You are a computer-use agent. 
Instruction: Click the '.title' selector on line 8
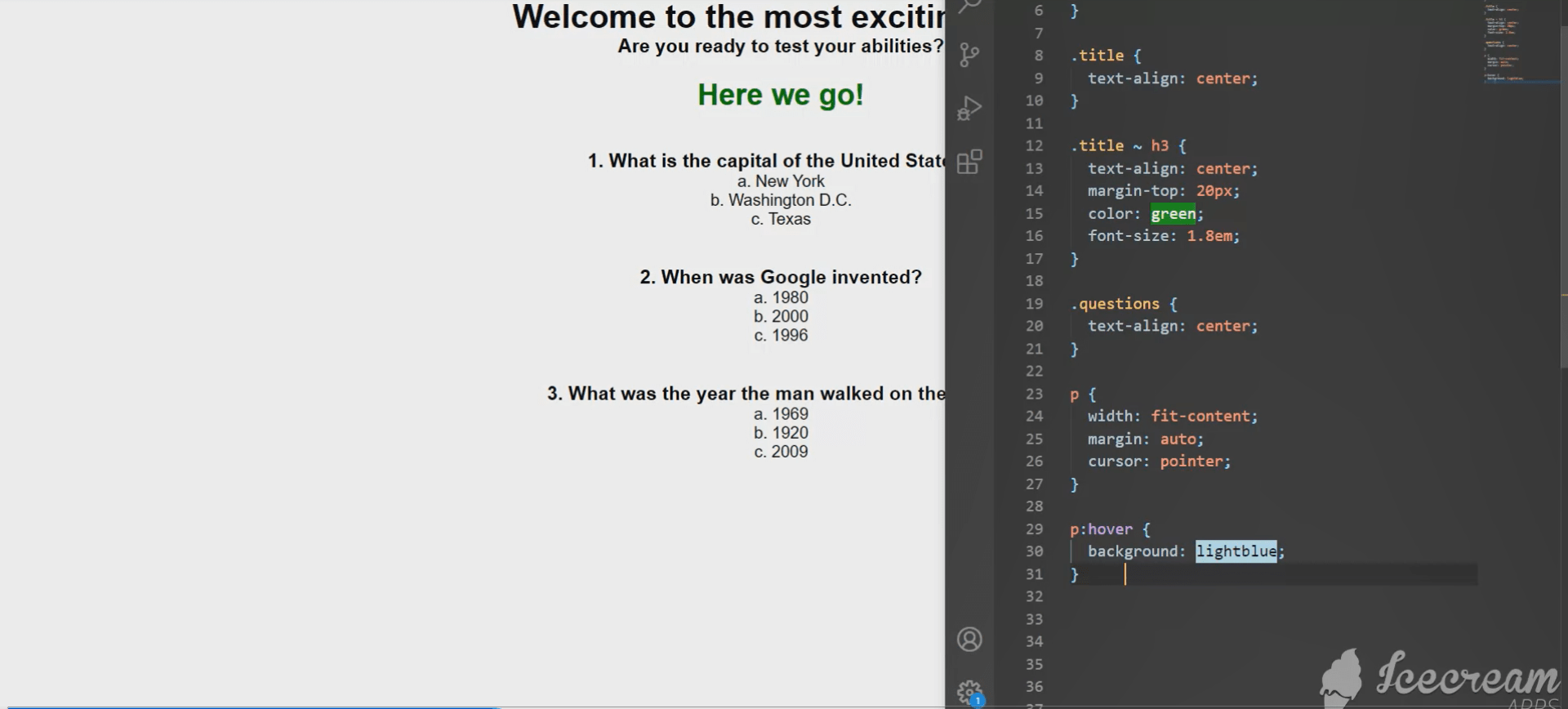click(1097, 56)
